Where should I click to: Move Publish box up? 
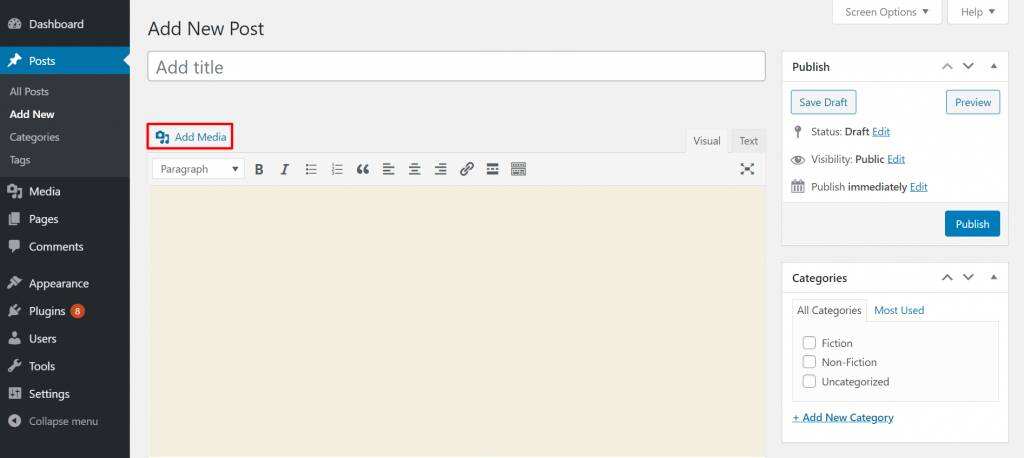[947, 67]
